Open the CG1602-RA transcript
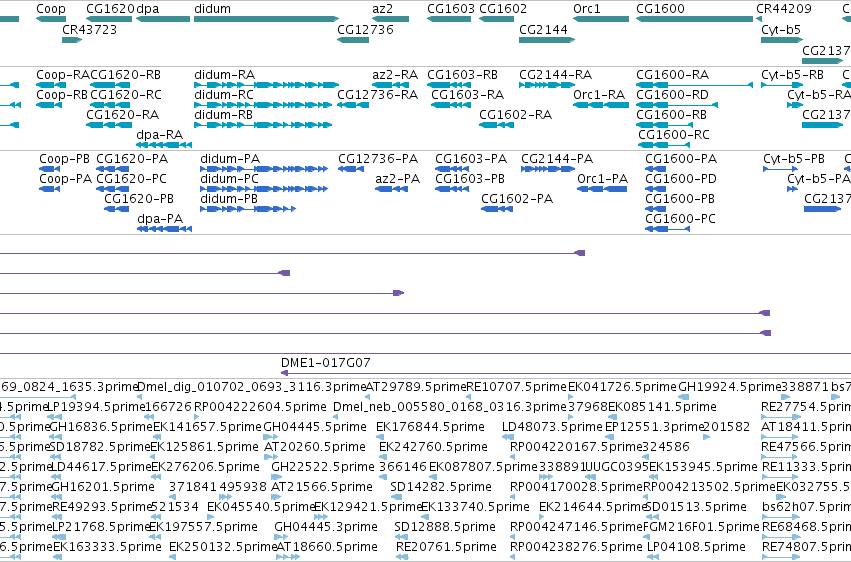 click(497, 125)
